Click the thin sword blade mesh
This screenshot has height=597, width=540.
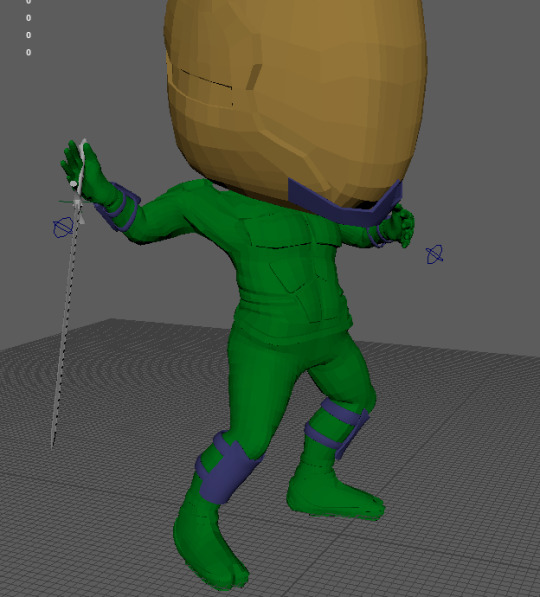tap(66, 324)
